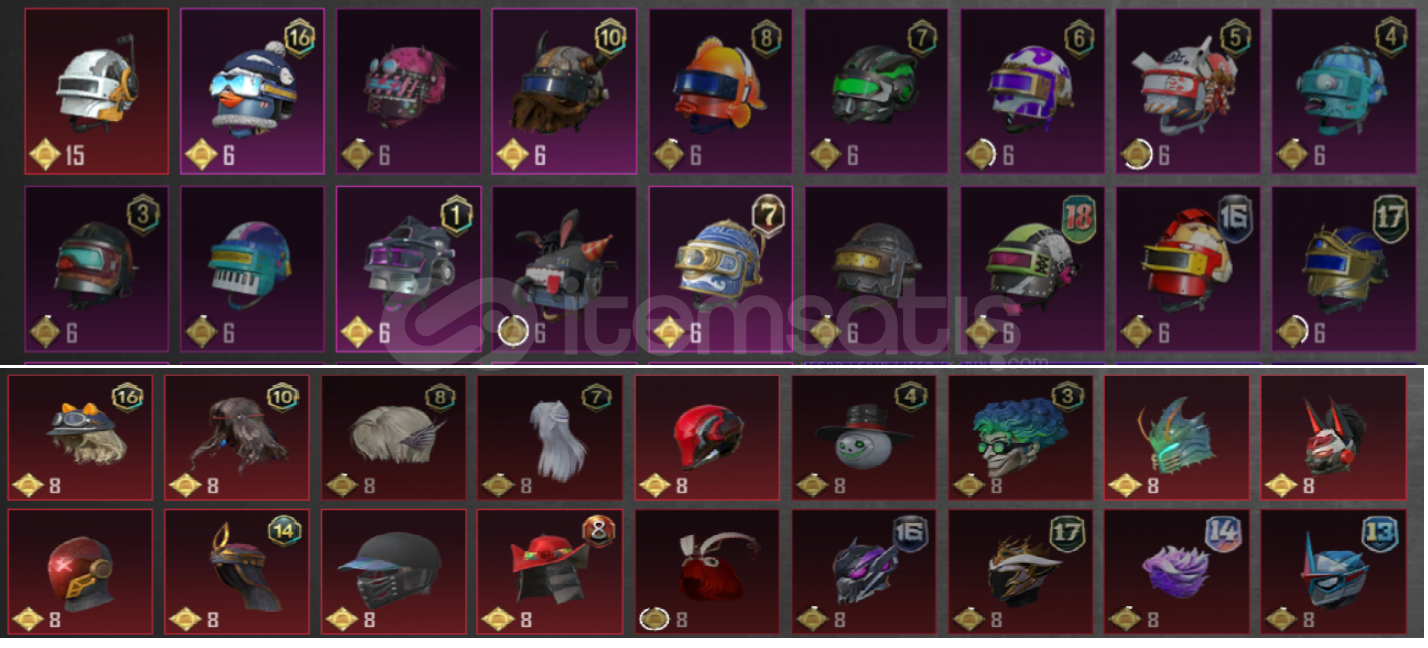Screen dimensions: 1428x648
Task: Pick the bearded Viking horned helmet
Action: tap(564, 91)
